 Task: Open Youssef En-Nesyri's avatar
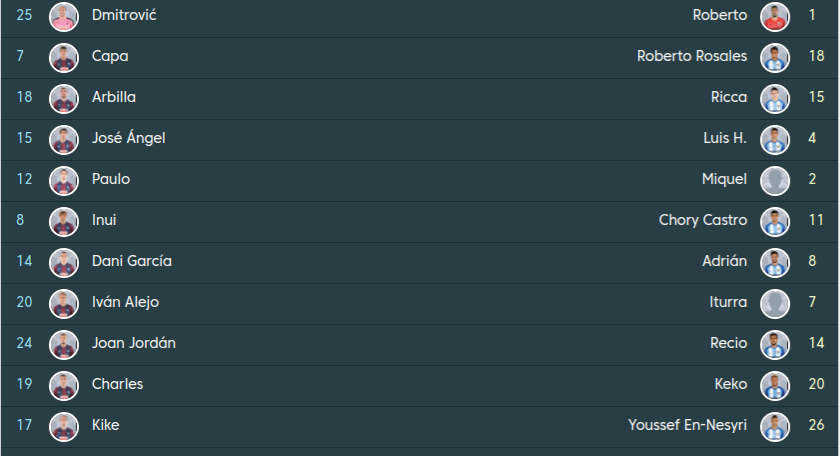tap(775, 426)
